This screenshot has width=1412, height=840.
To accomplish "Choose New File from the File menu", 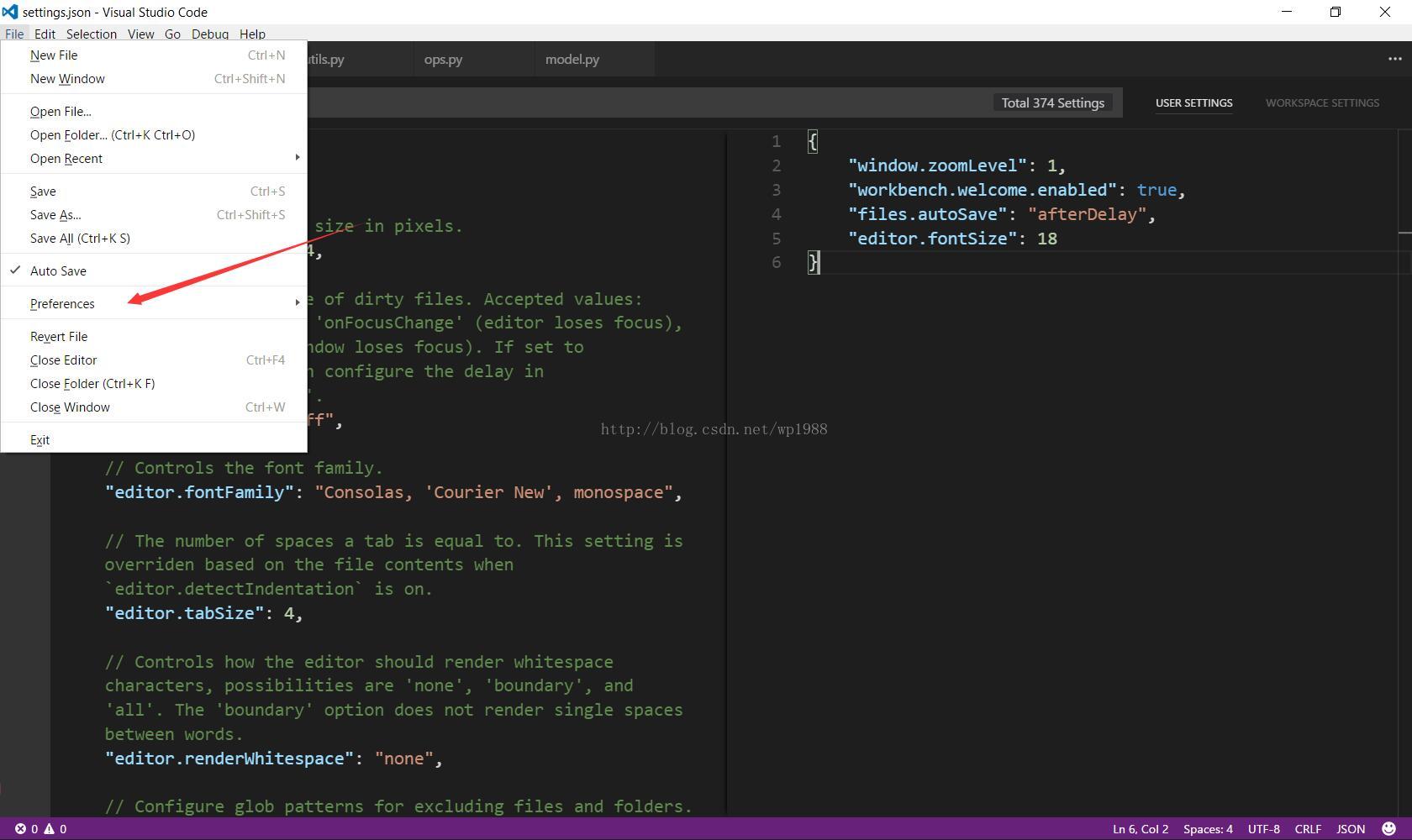I will [154, 55].
